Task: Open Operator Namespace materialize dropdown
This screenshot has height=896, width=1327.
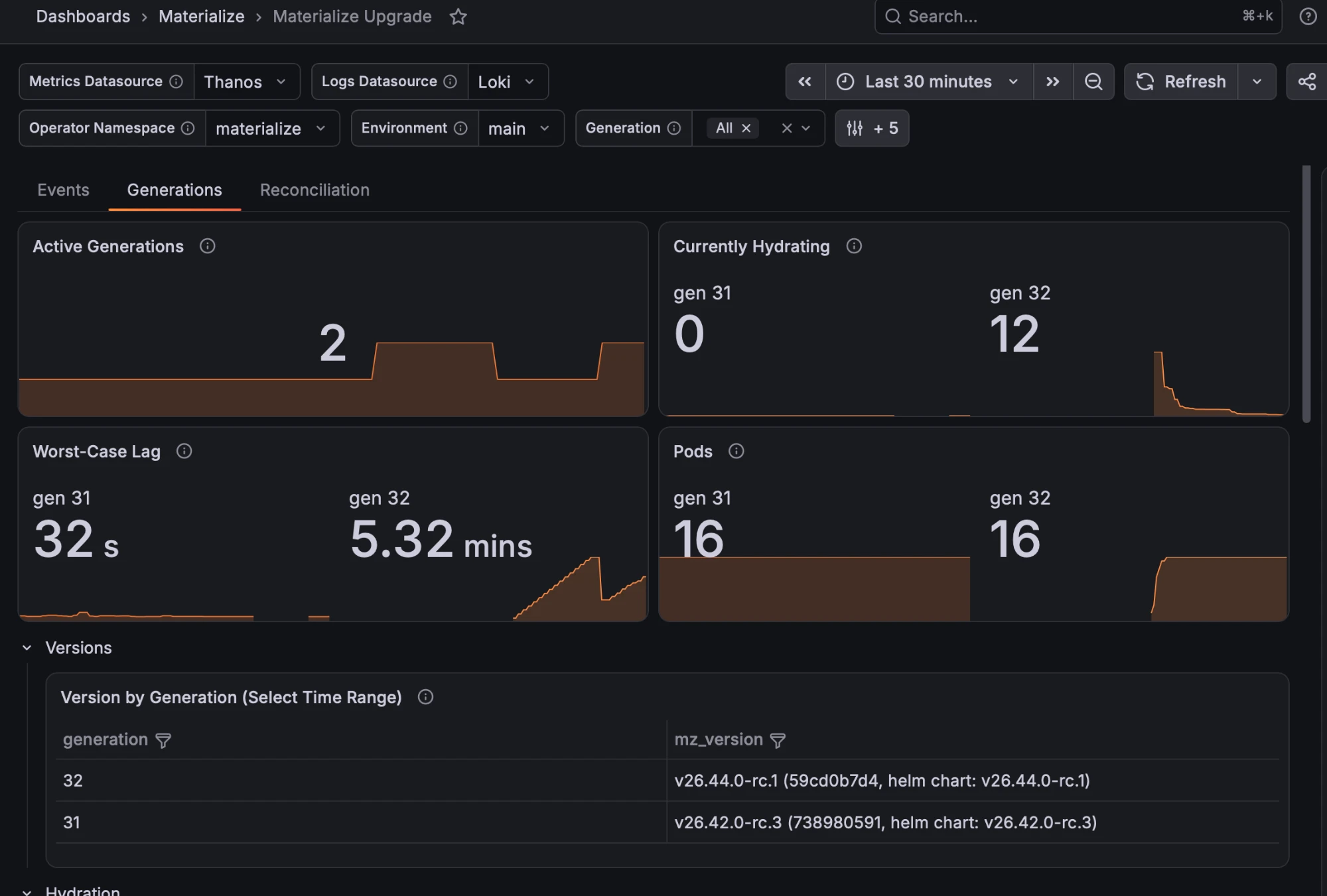Action: point(272,128)
